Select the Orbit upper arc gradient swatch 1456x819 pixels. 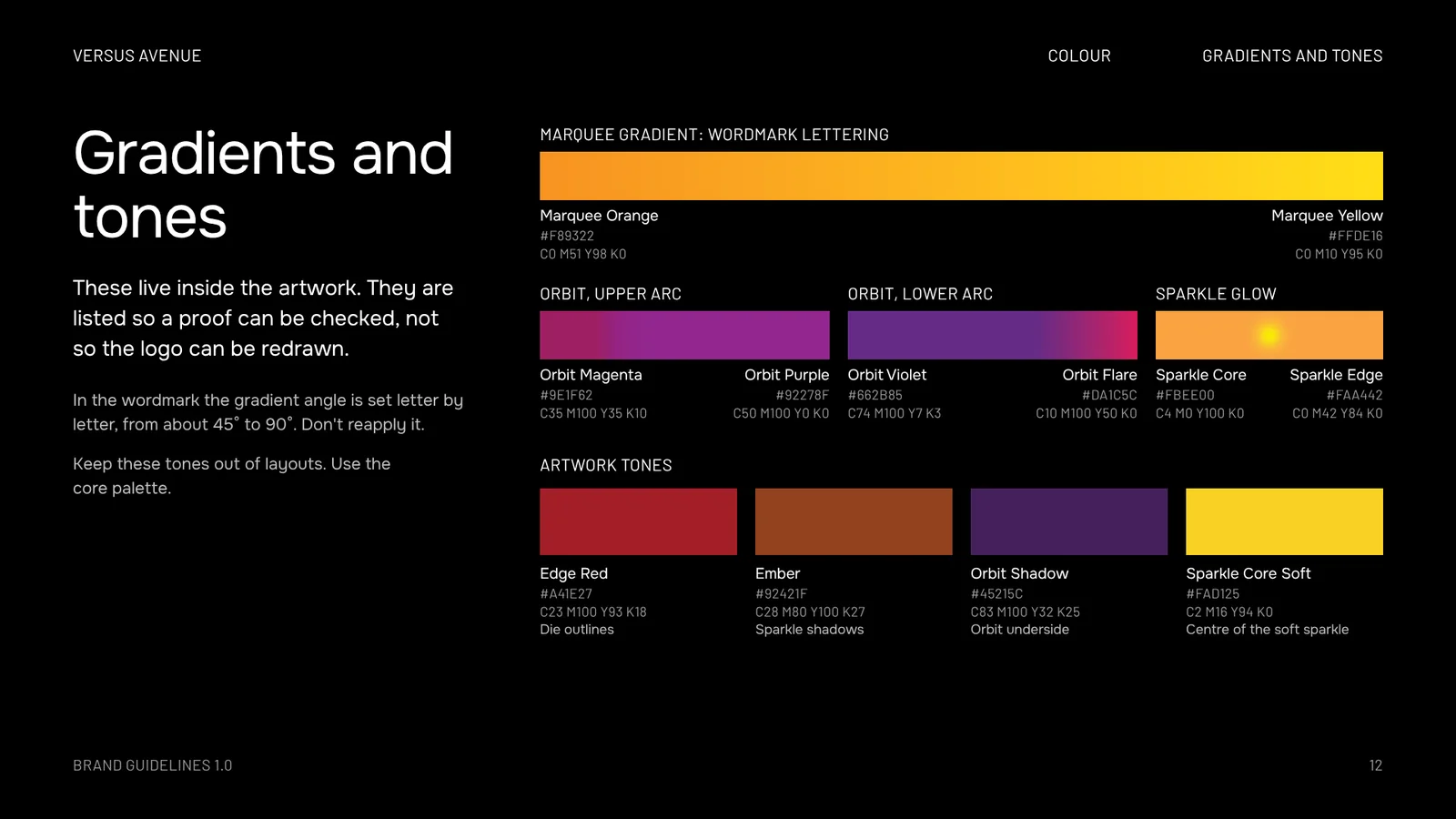tap(684, 335)
